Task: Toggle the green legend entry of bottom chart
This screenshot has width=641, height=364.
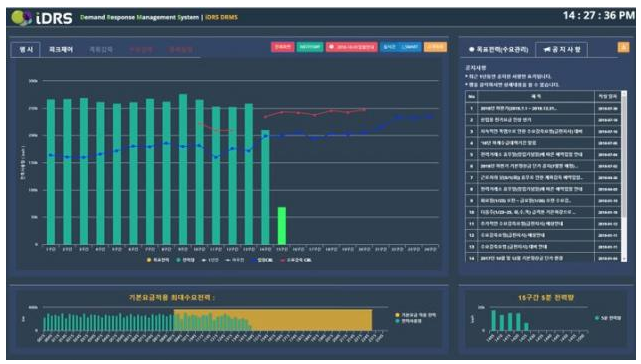Action: (409, 321)
